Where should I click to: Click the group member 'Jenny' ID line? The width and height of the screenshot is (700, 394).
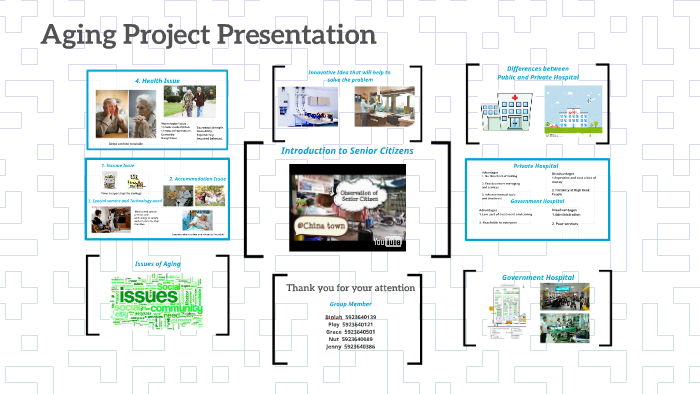click(x=350, y=347)
